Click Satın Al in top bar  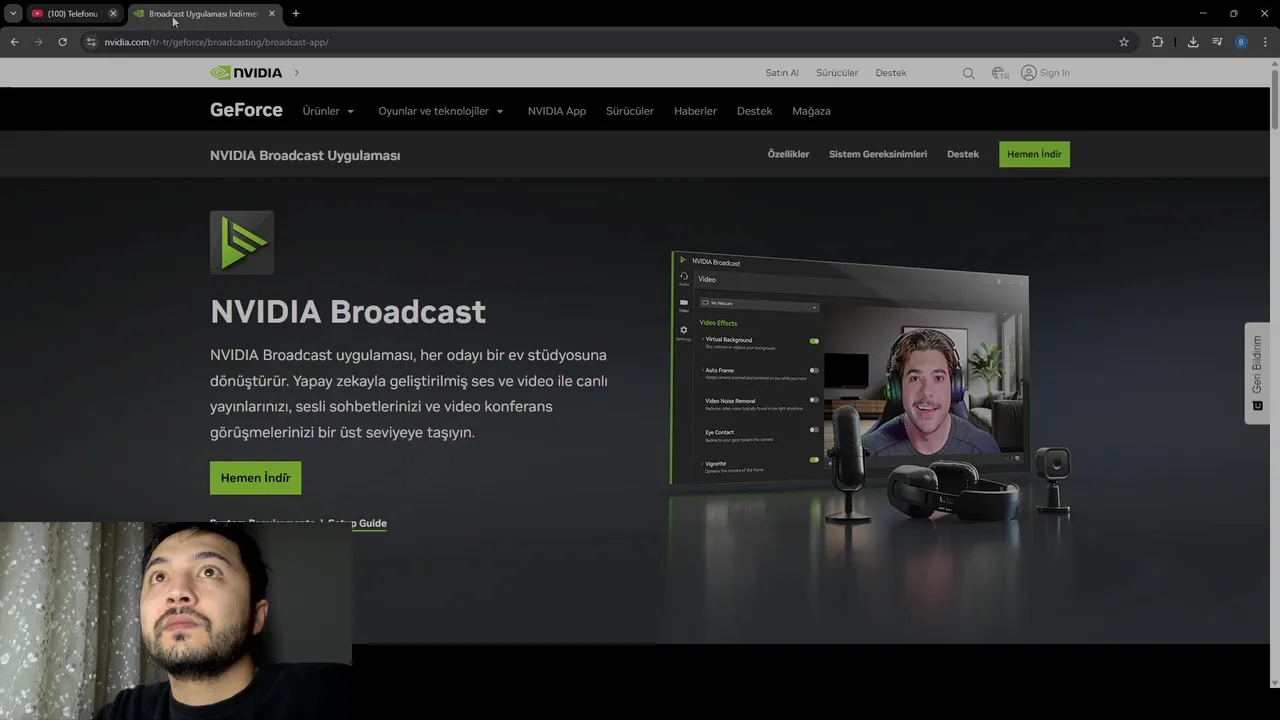[782, 73]
